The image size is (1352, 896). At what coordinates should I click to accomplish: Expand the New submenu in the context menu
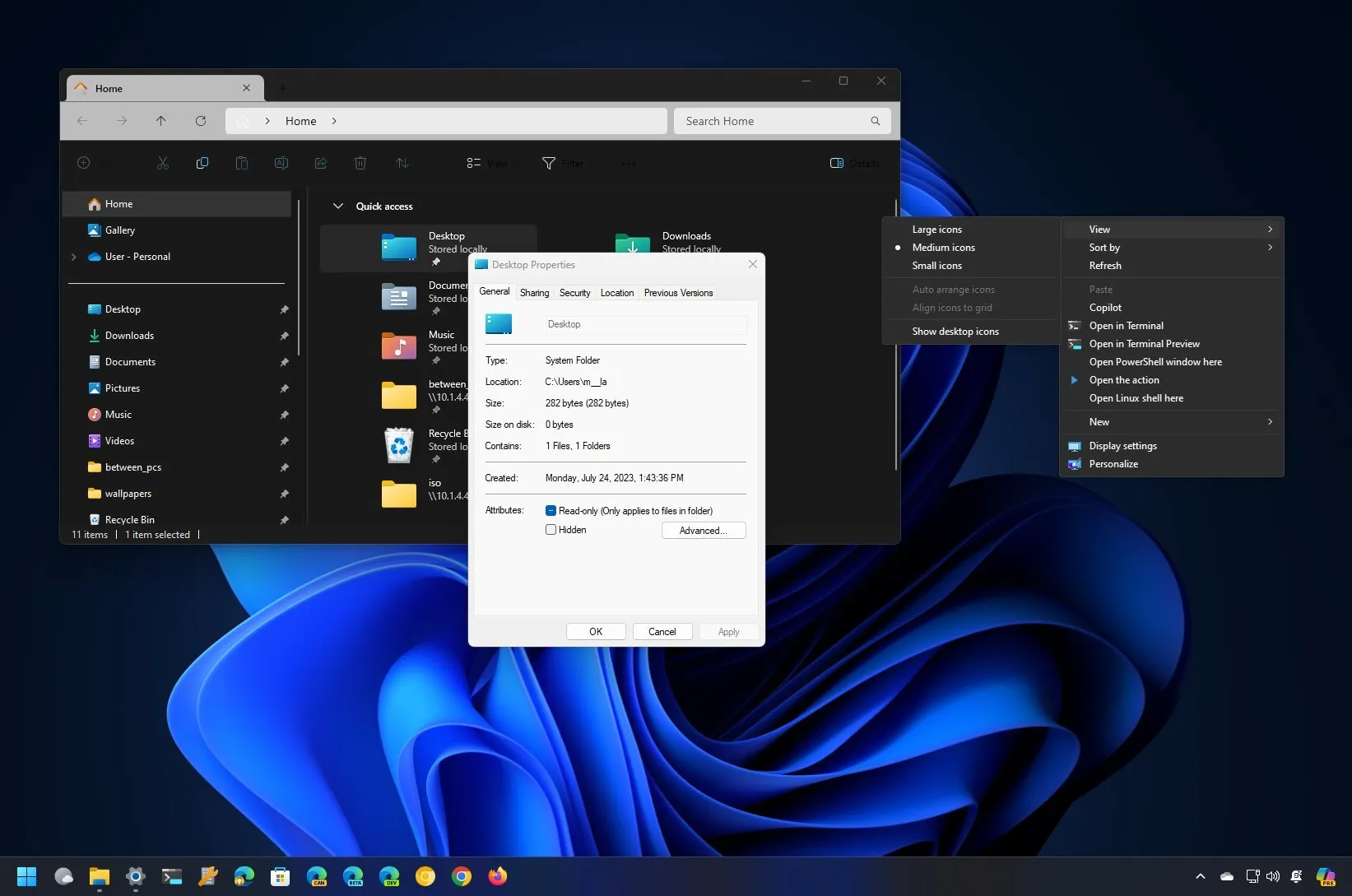pos(1099,421)
